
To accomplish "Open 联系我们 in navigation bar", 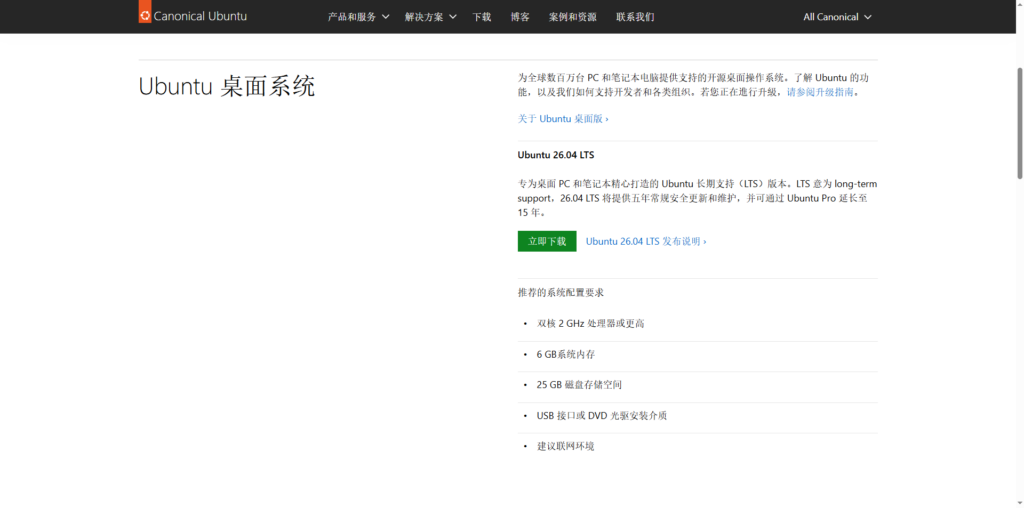I will (x=635, y=17).
